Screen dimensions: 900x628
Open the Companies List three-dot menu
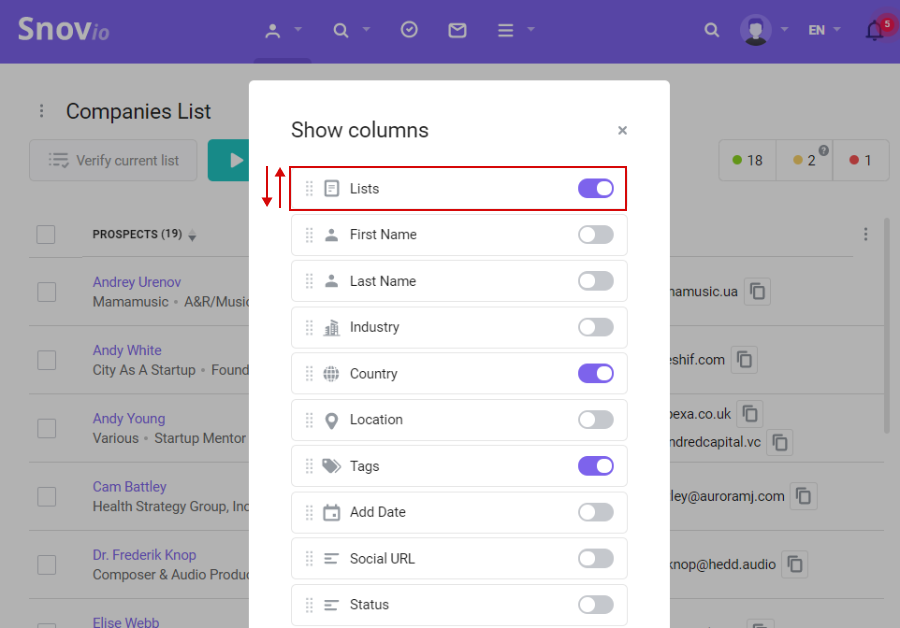41,111
